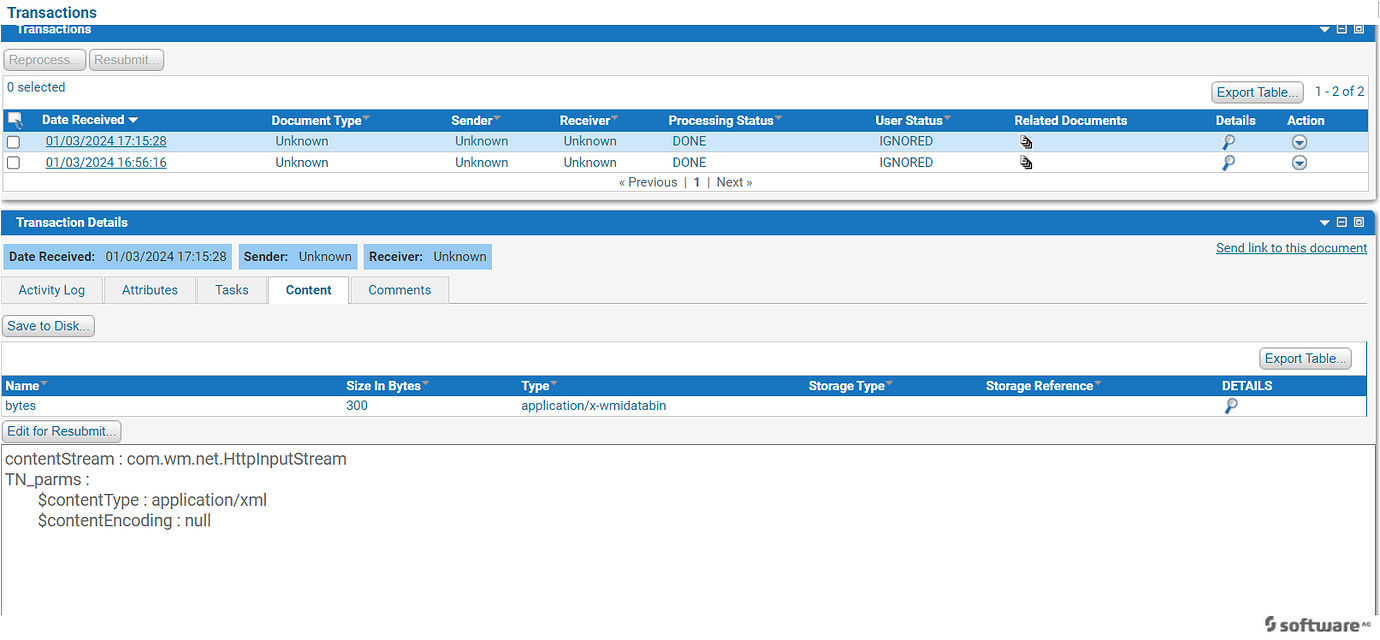This screenshot has width=1380, height=640.
Task: Maximize the Transaction Details panel
Action: coord(1359,222)
